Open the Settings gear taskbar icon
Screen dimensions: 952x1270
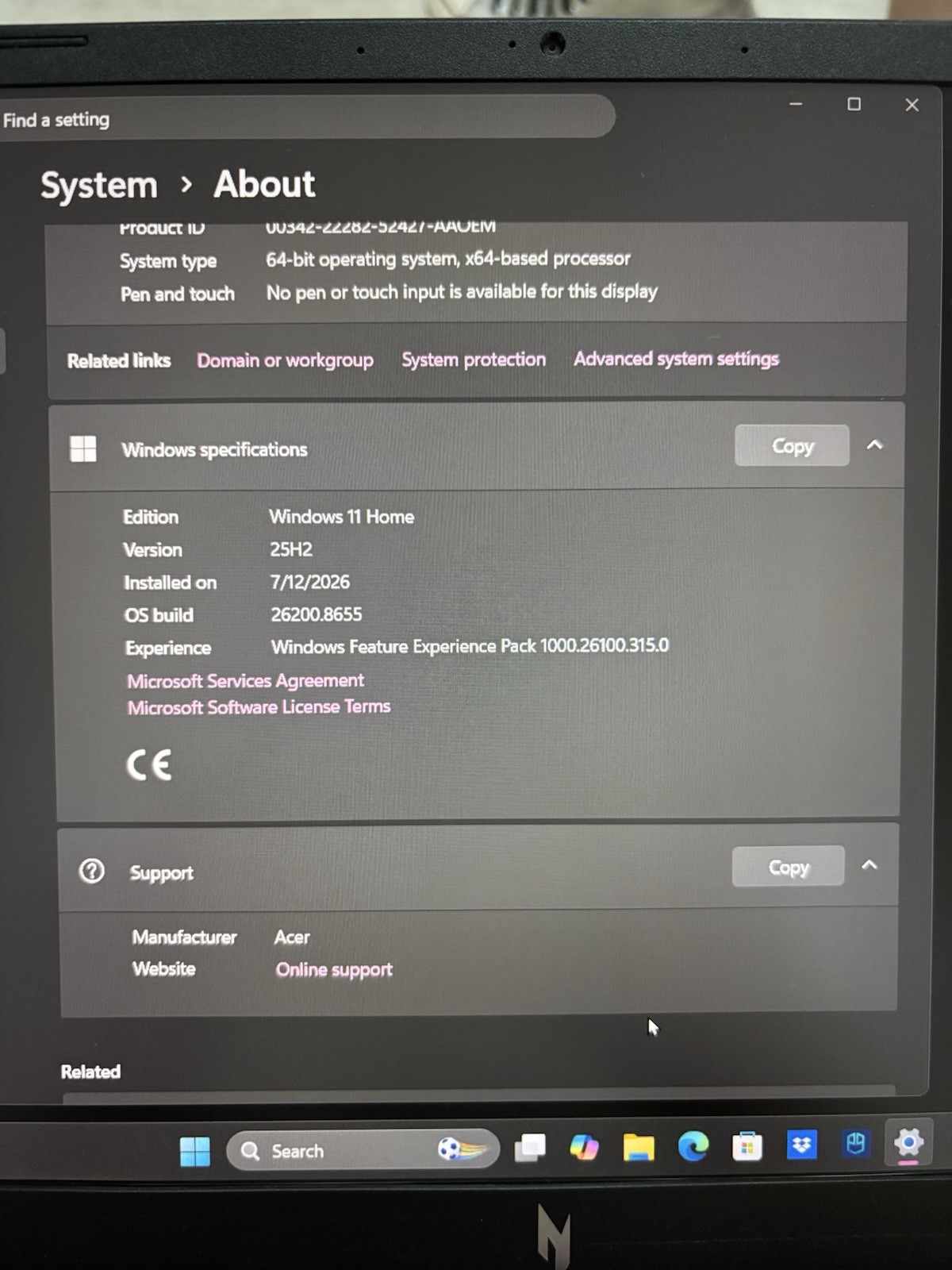[x=908, y=1143]
